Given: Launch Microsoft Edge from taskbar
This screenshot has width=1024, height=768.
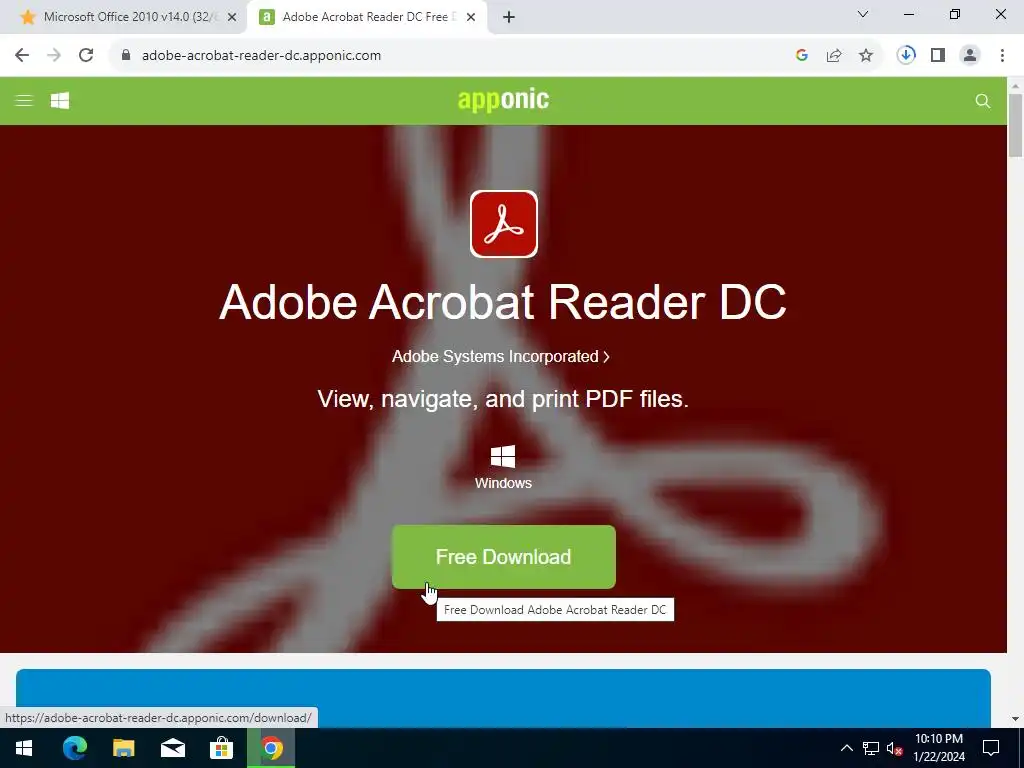Looking at the screenshot, I should click(75, 748).
